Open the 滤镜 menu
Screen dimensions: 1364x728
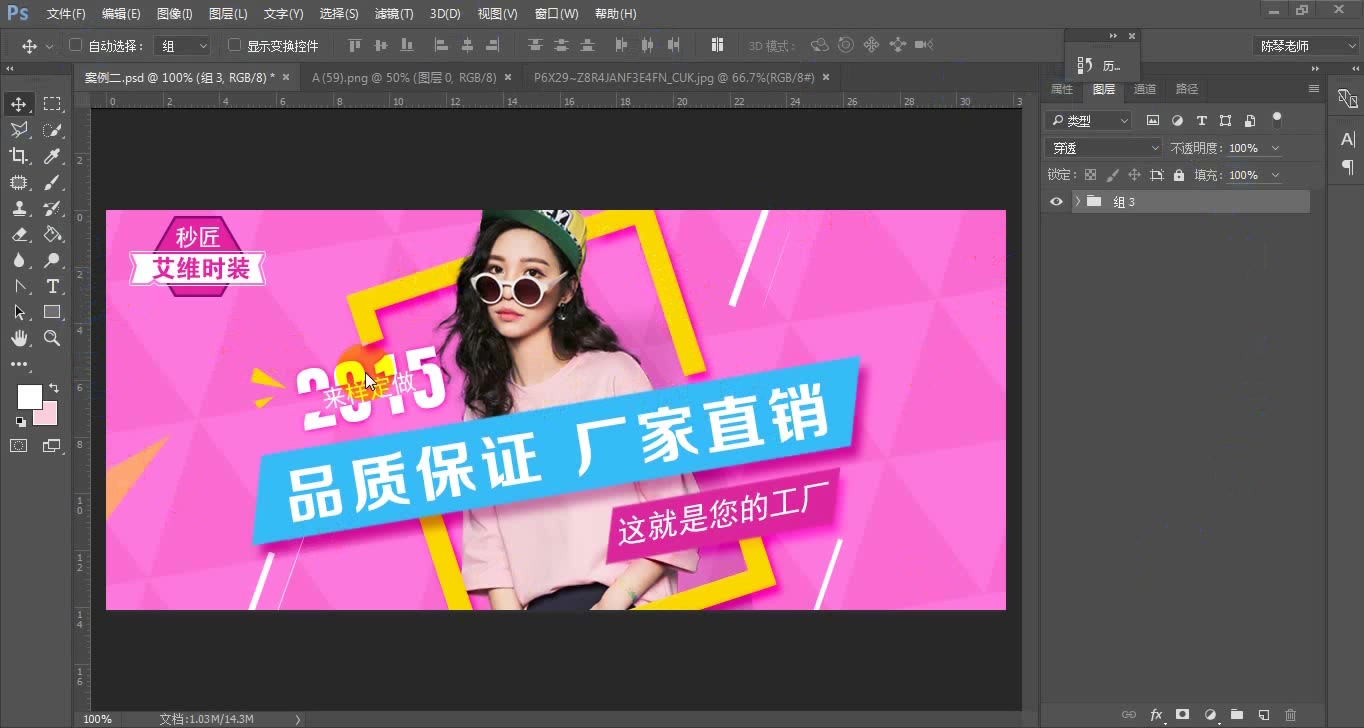tap(393, 13)
